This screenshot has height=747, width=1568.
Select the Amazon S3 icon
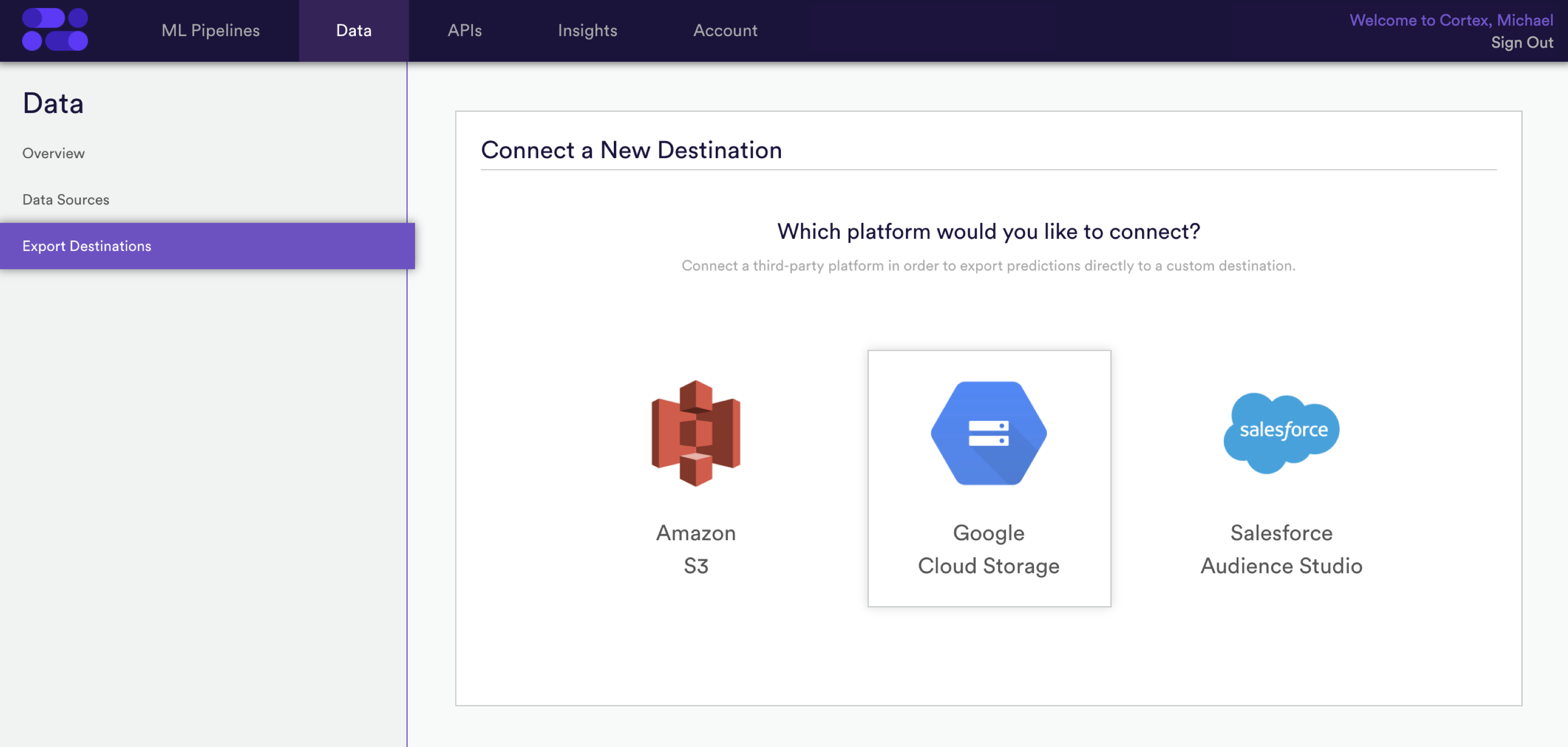pos(696,433)
